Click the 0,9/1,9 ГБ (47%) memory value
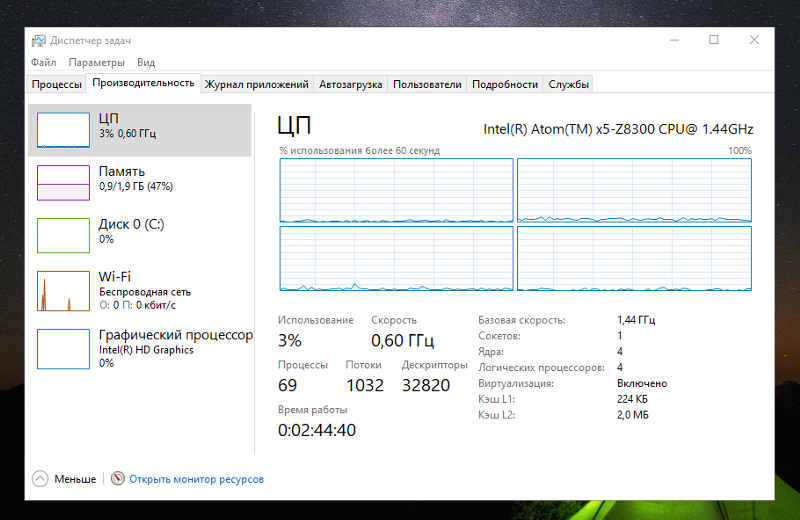This screenshot has height=520, width=800. click(x=136, y=186)
